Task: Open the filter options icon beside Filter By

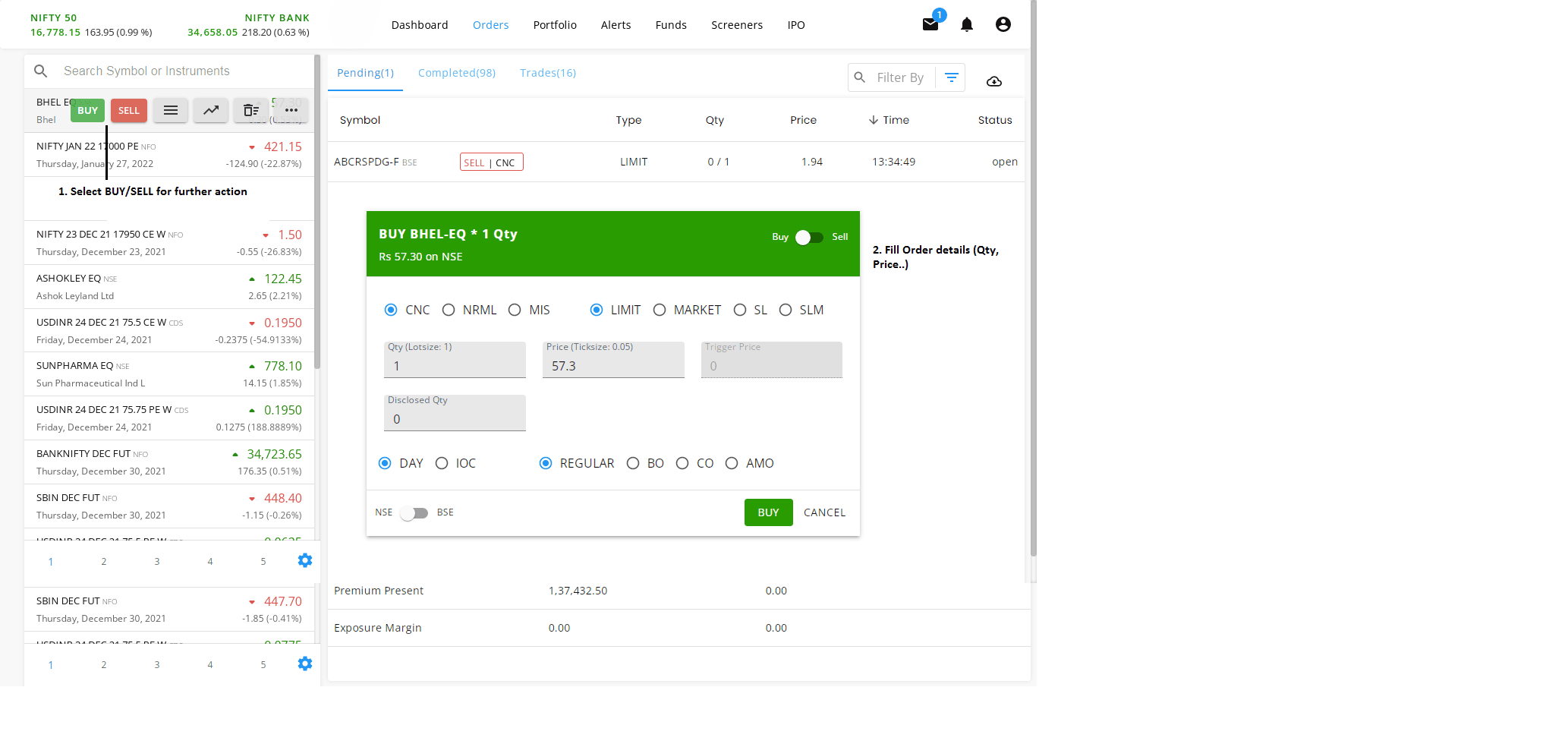Action: 951,77
